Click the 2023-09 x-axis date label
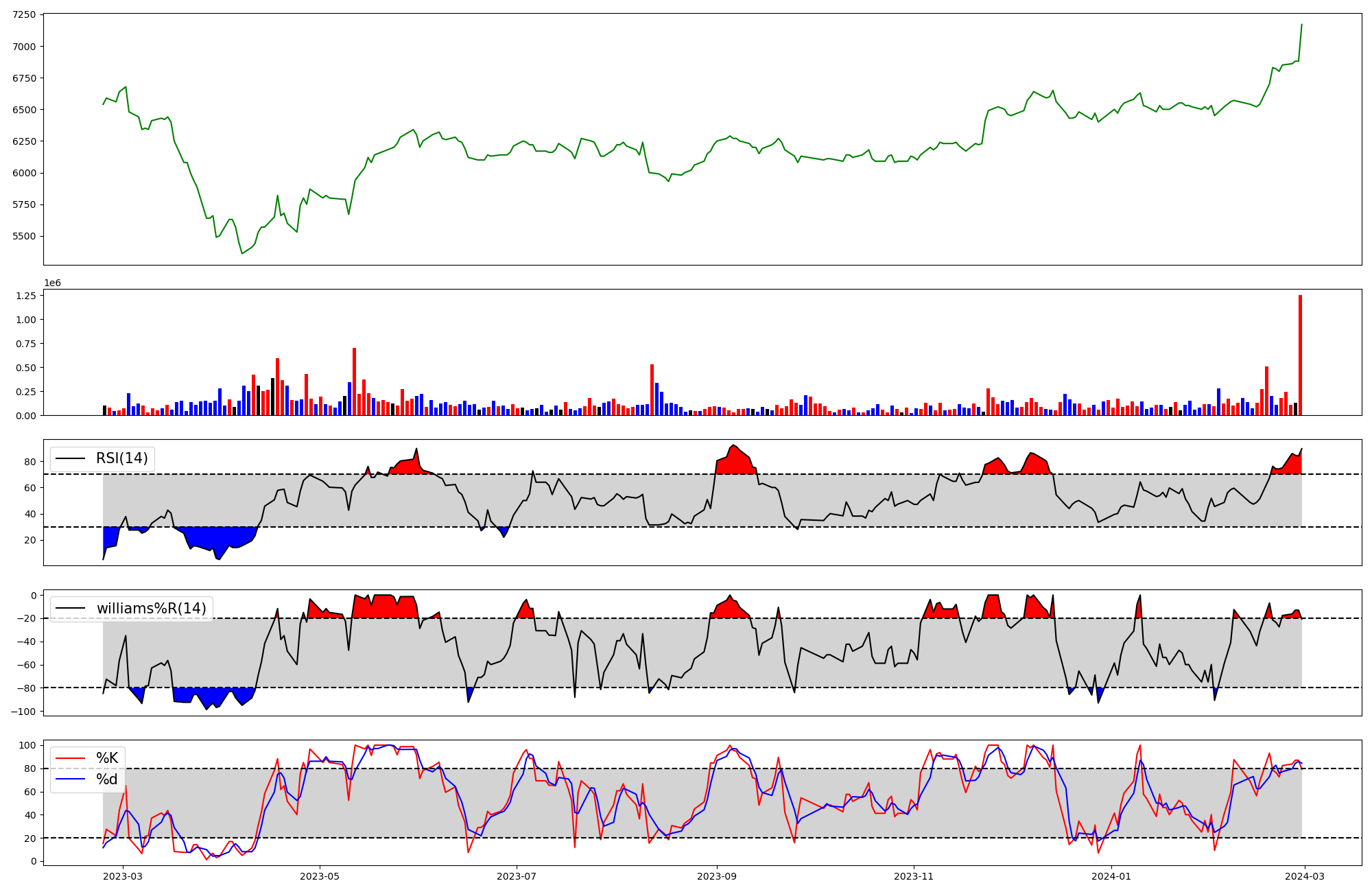The height and width of the screenshot is (892, 1372). [x=717, y=876]
